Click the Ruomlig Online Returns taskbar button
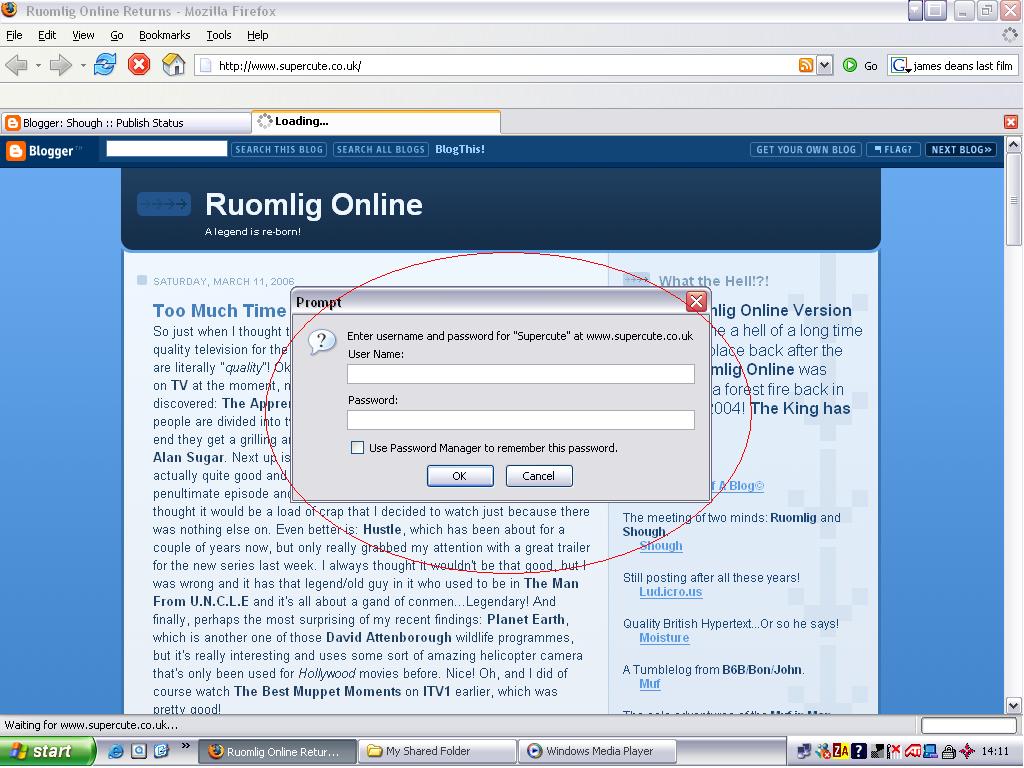Image resolution: width=1024 pixels, height=768 pixels. [278, 752]
